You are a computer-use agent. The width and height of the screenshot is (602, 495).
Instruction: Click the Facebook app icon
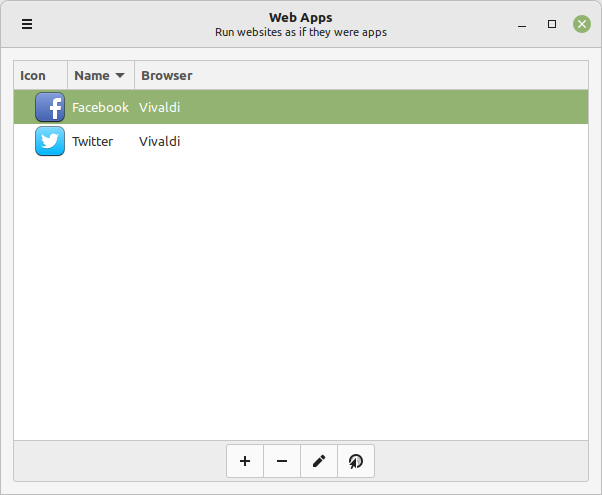50,107
